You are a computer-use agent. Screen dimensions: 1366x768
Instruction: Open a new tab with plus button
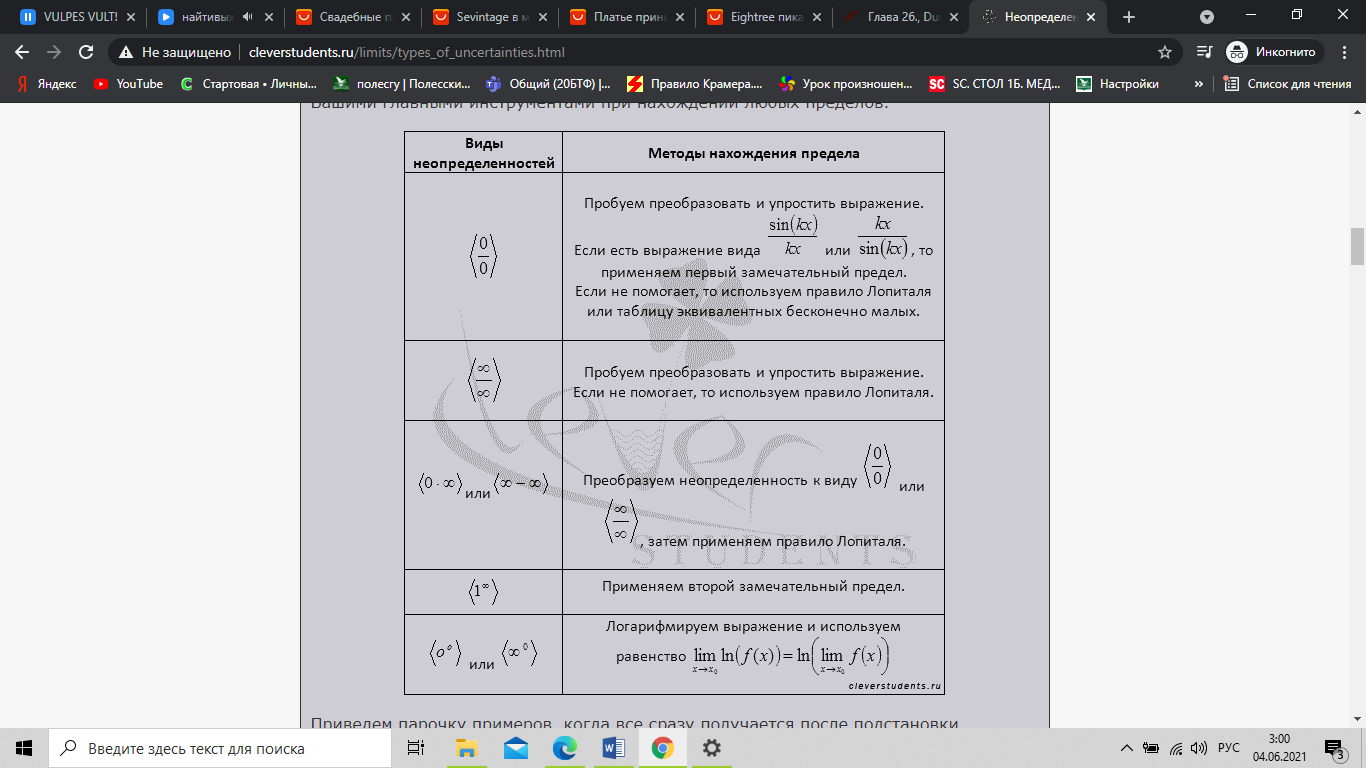[1129, 17]
